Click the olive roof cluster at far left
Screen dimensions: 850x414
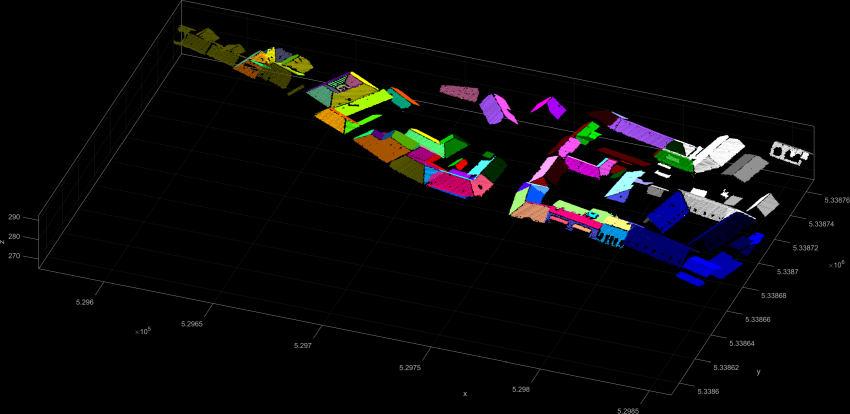tap(205, 42)
